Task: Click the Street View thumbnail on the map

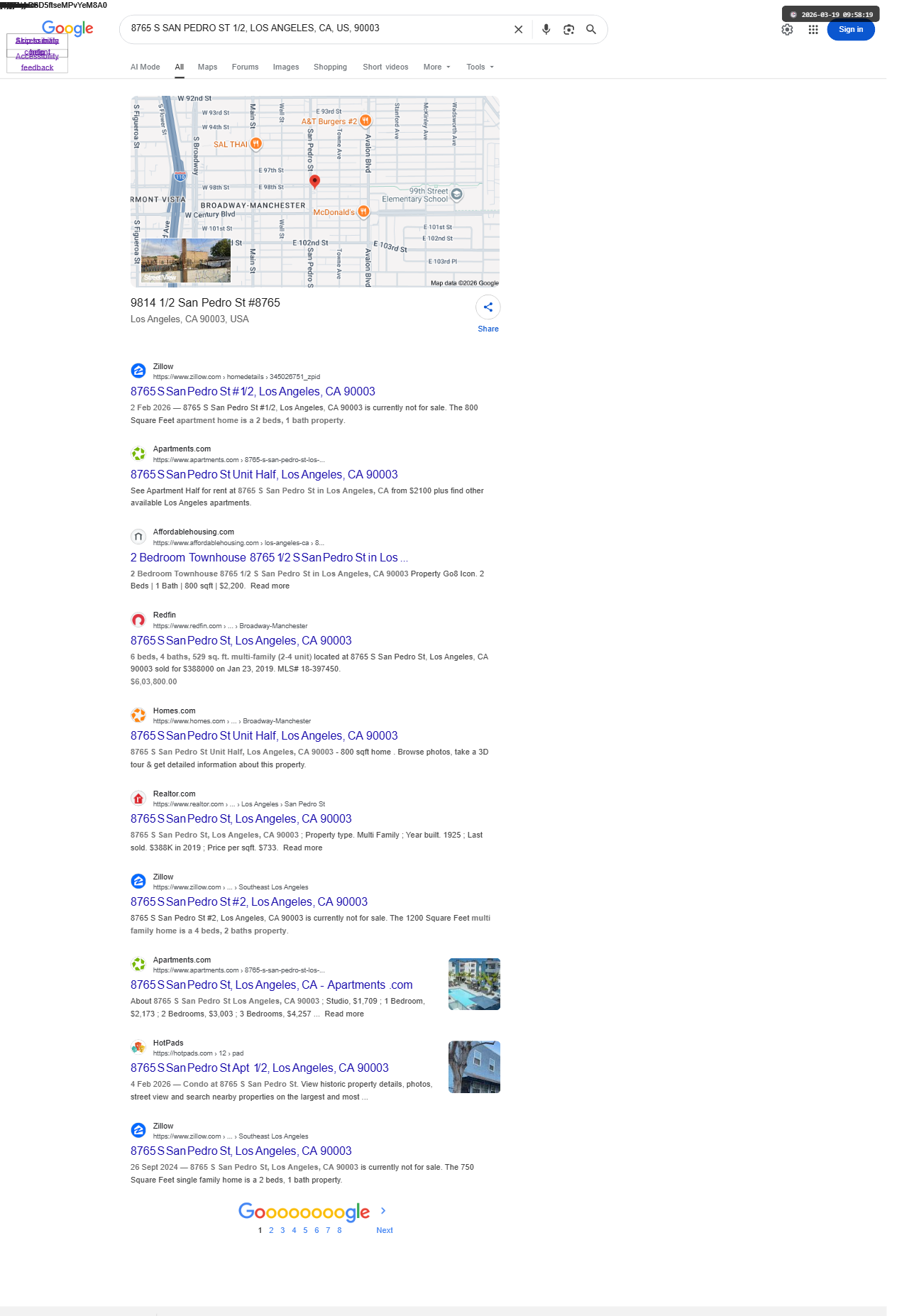Action: (x=186, y=261)
